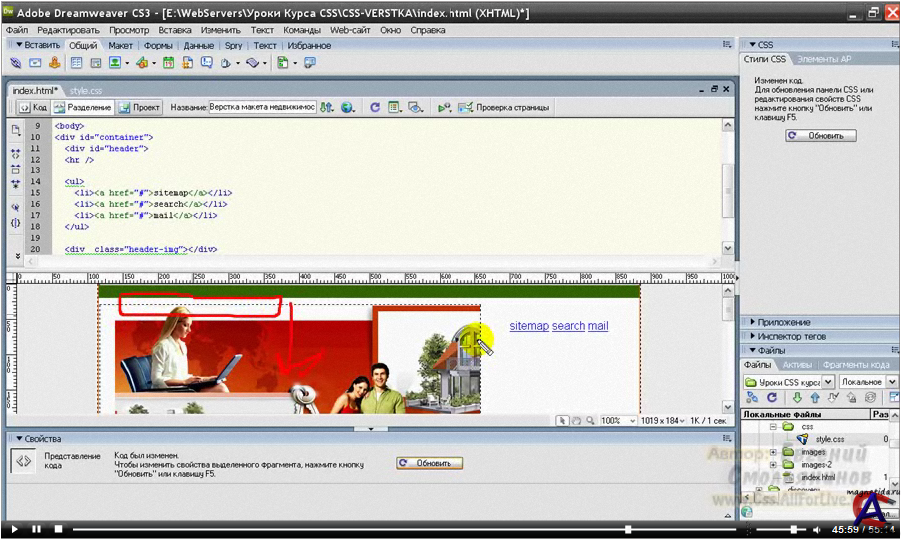Click the Server-Side Include icon

(187, 63)
